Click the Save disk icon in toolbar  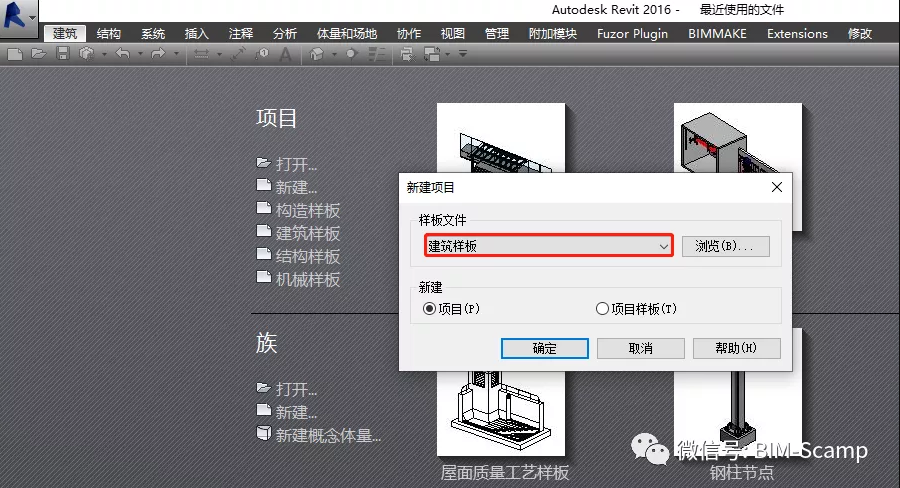(63, 54)
